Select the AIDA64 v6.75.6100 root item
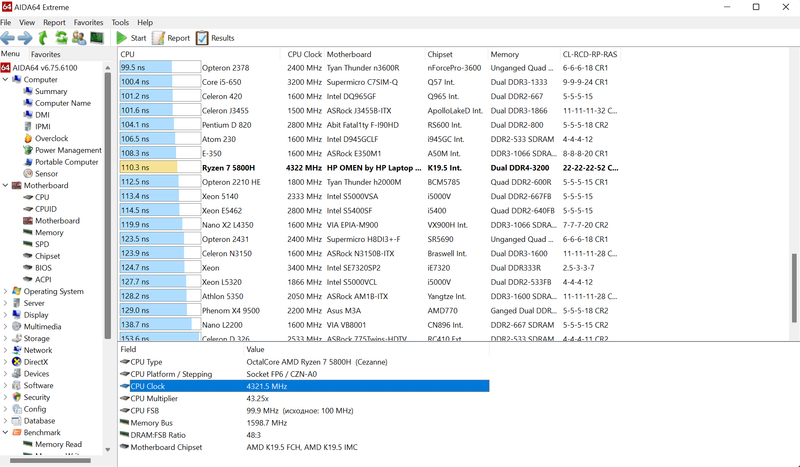800x467 pixels. tap(39, 68)
